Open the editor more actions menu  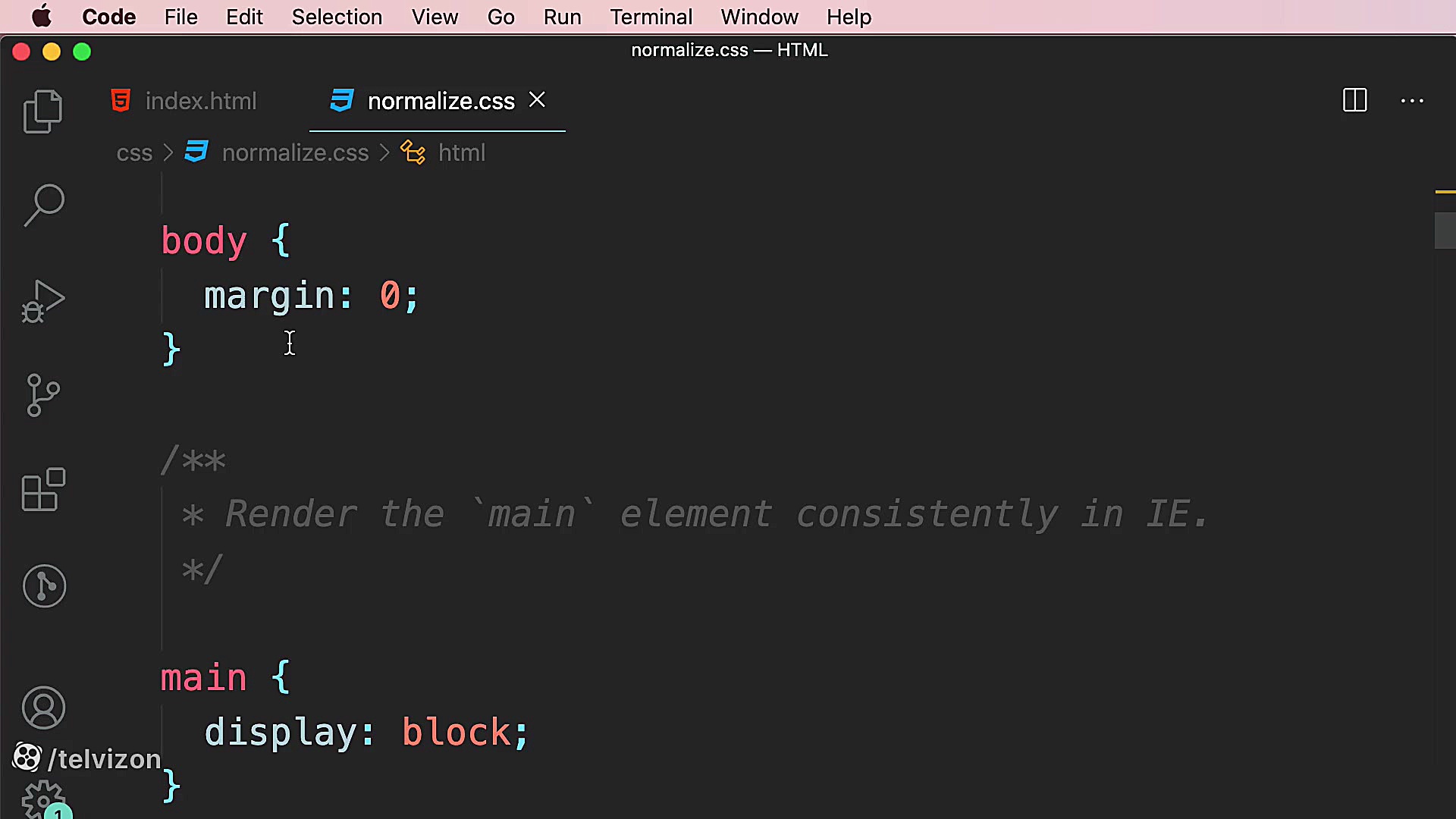1412,101
